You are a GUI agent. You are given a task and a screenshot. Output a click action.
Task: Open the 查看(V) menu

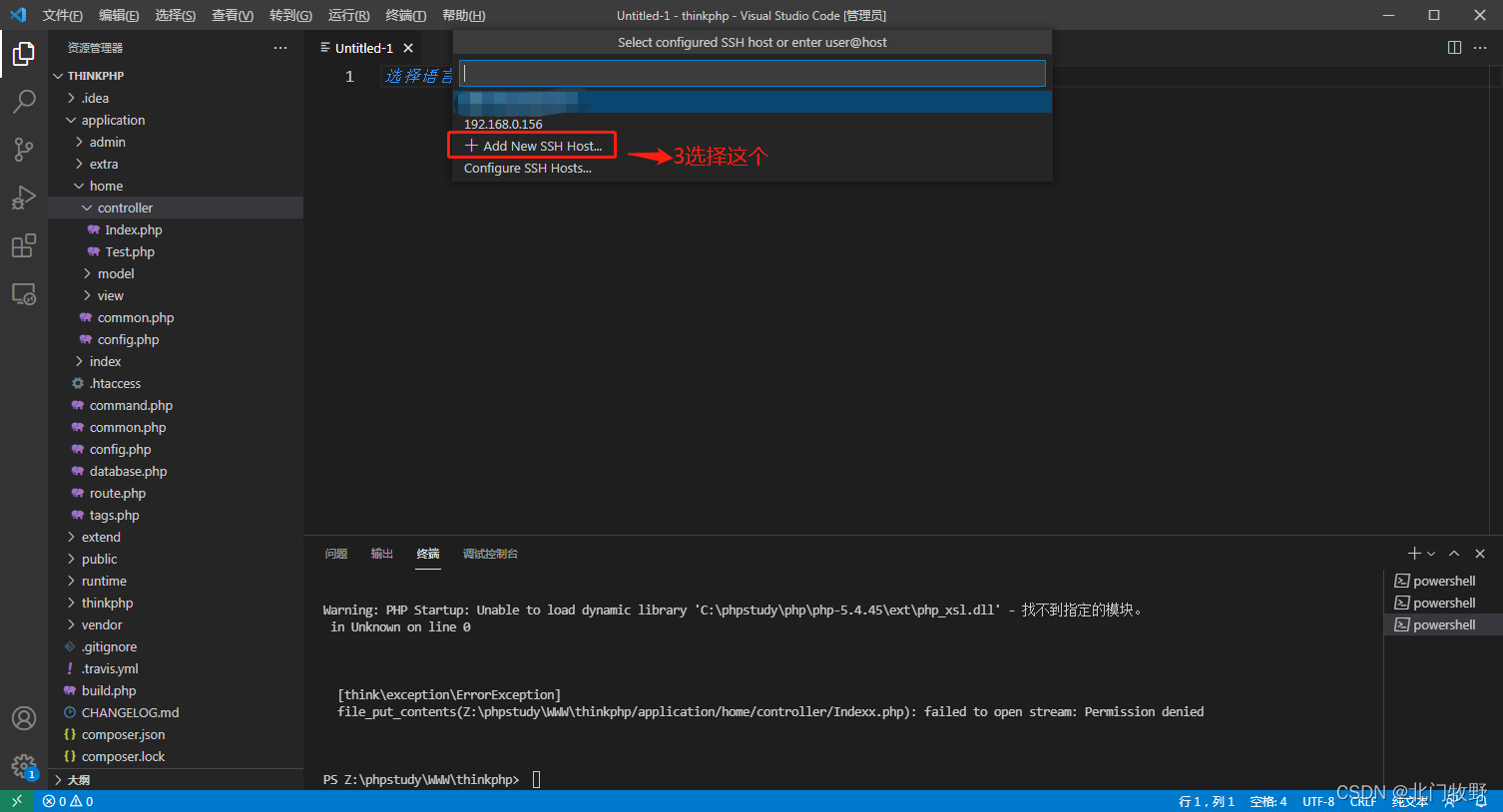point(233,15)
